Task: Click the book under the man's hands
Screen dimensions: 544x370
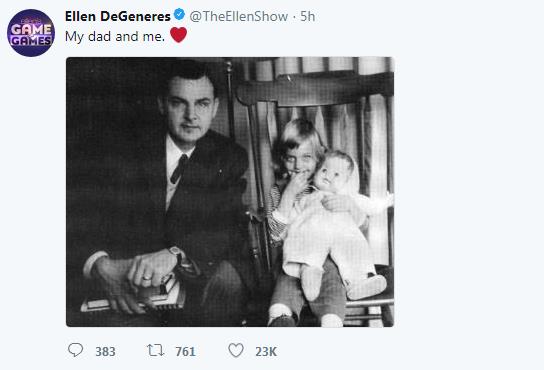Action: (134, 298)
